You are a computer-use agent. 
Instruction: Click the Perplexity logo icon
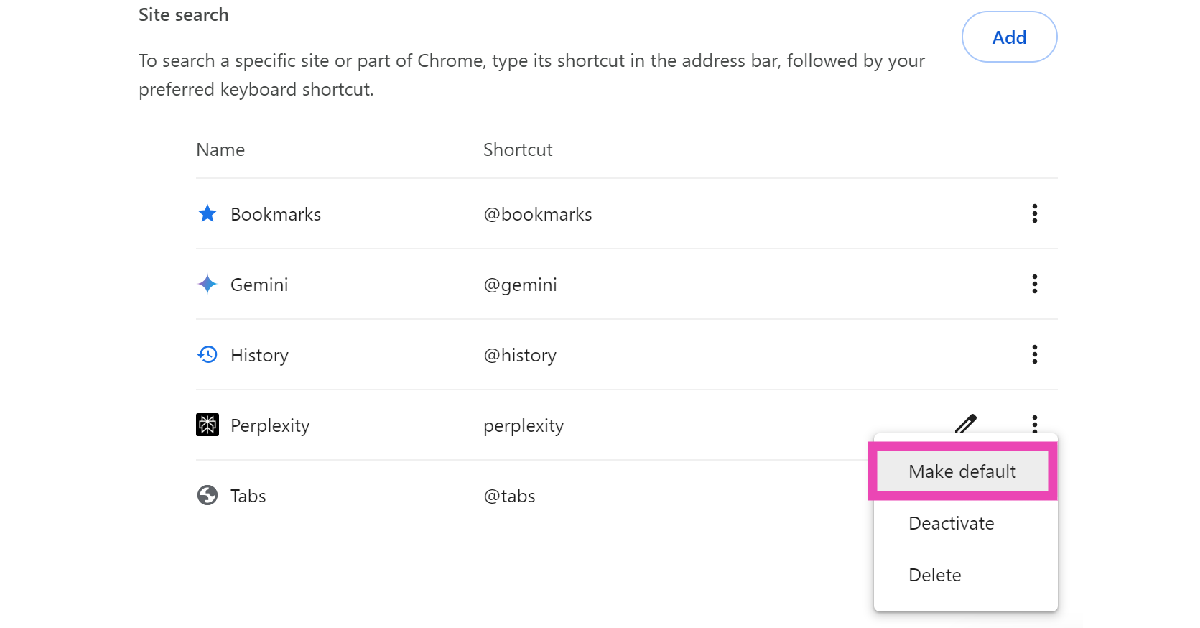point(207,425)
